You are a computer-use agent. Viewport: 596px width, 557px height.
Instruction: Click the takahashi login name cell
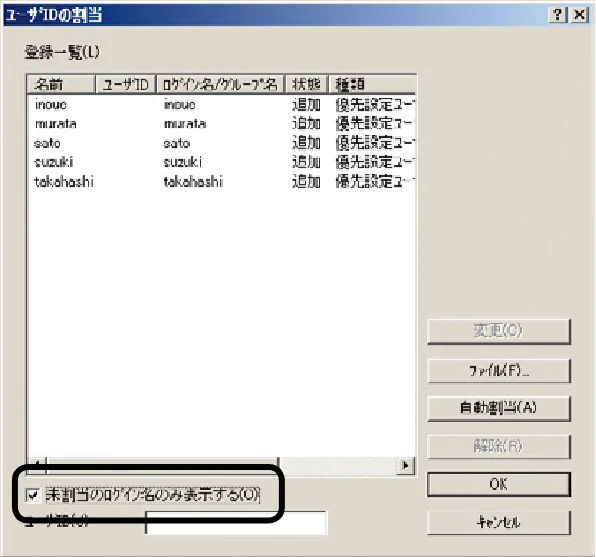tap(193, 182)
